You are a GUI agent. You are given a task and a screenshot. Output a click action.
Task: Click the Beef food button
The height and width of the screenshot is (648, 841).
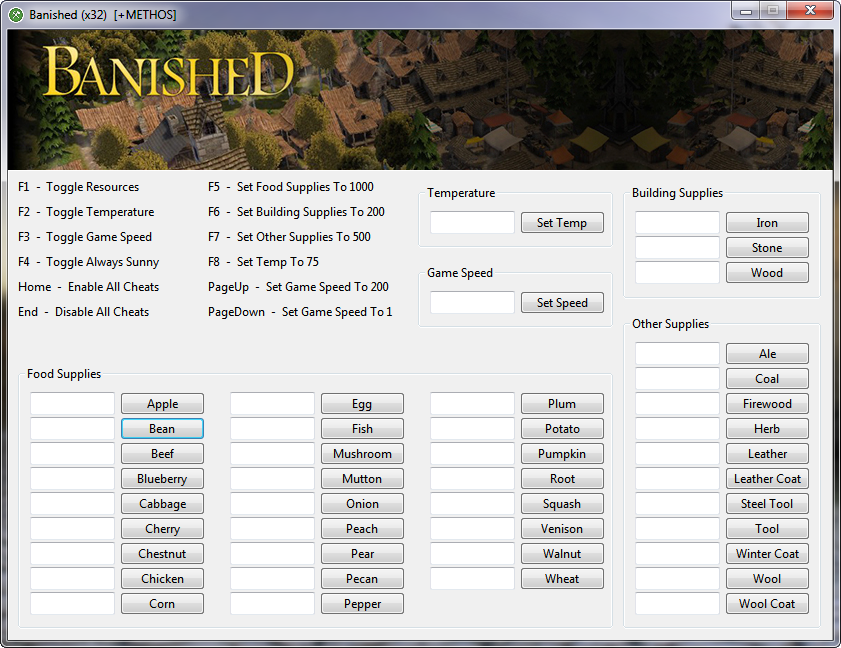click(x=163, y=454)
